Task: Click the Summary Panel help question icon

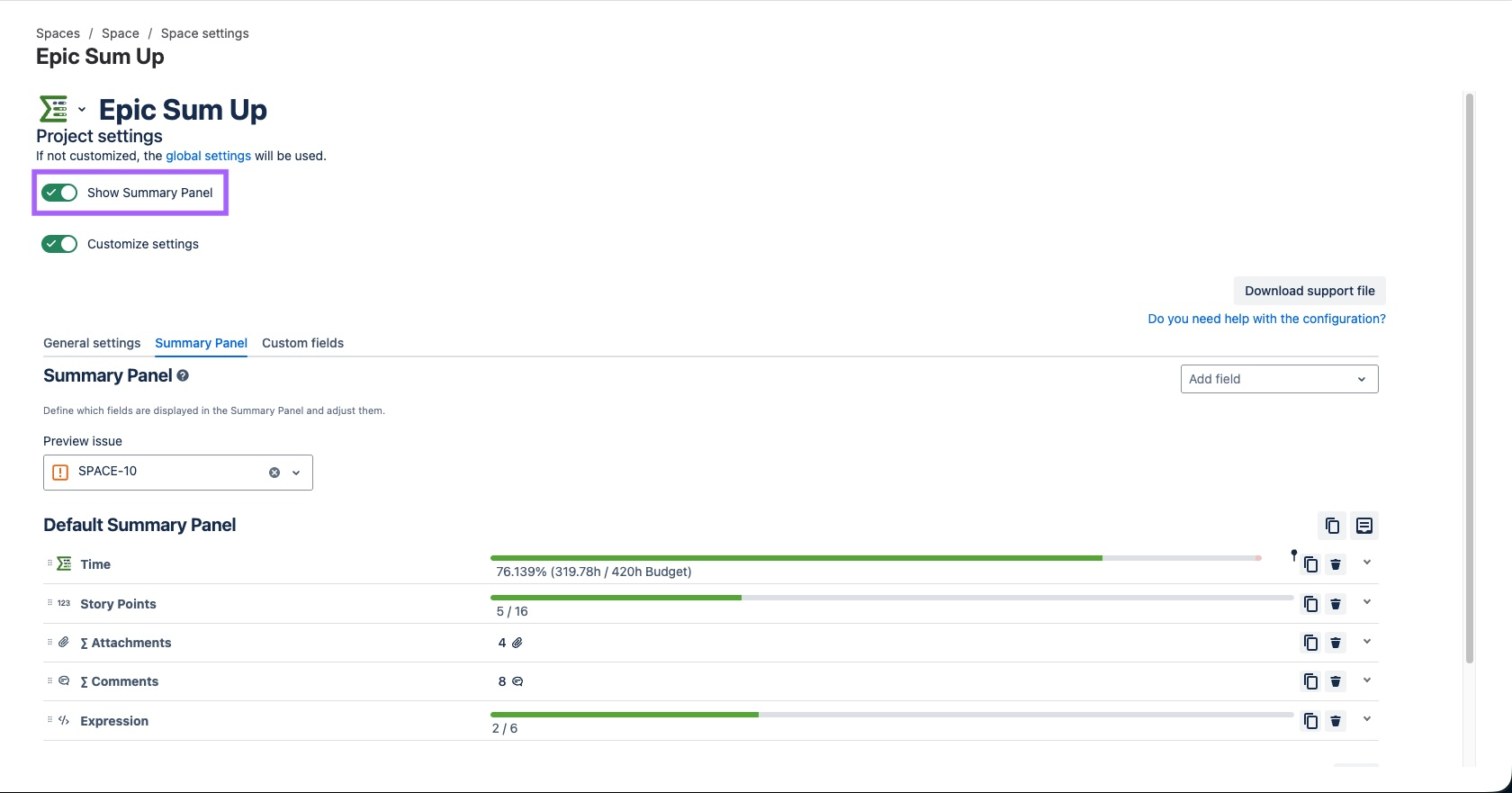Action: point(183,376)
